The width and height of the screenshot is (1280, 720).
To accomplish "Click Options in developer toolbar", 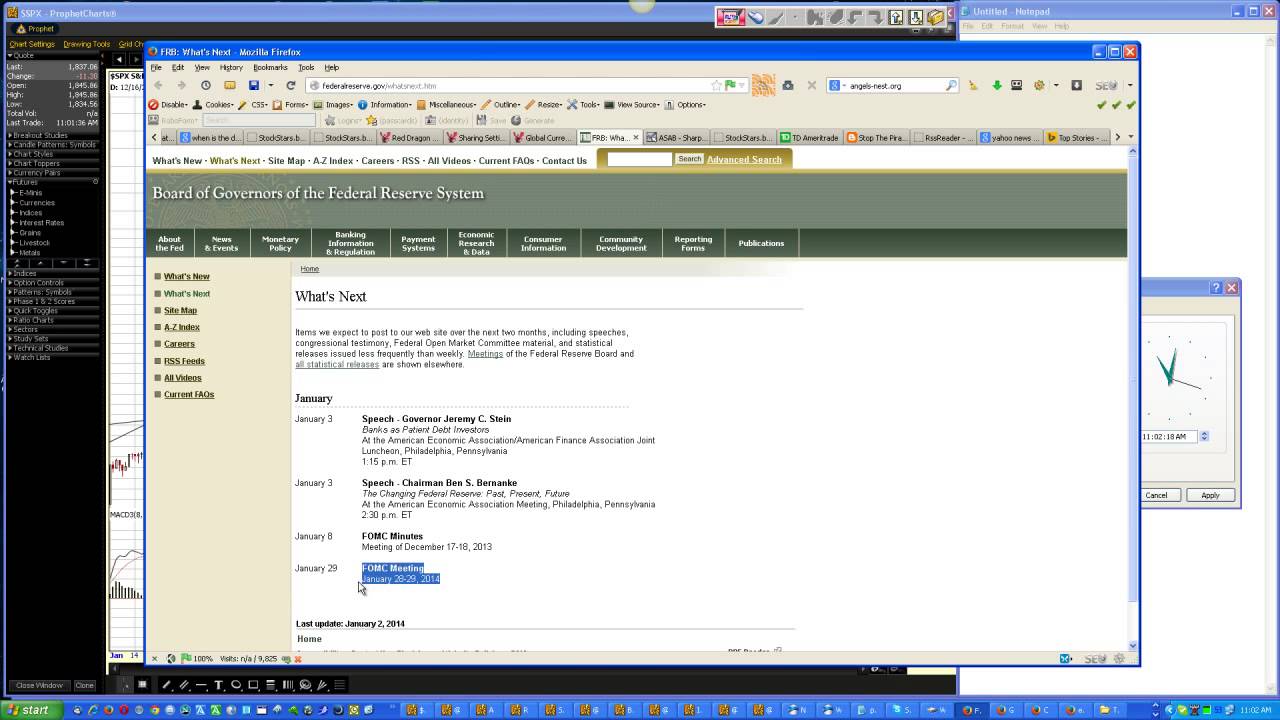I will point(686,105).
